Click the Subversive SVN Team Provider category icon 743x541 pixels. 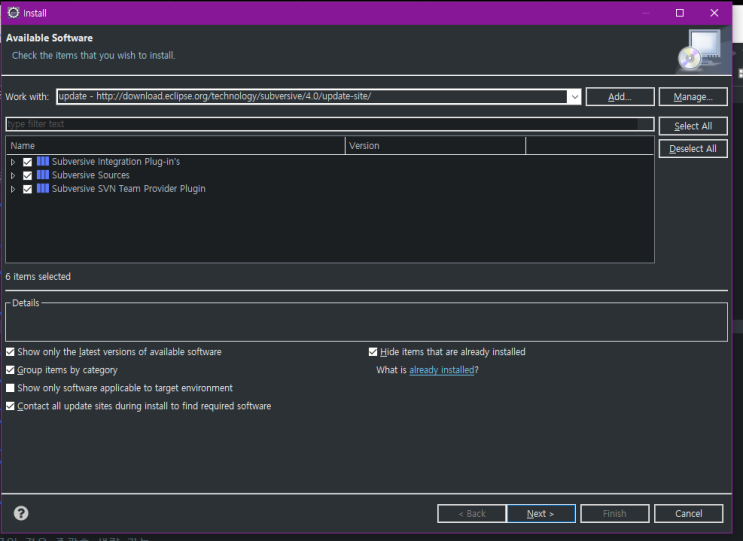[x=43, y=189]
